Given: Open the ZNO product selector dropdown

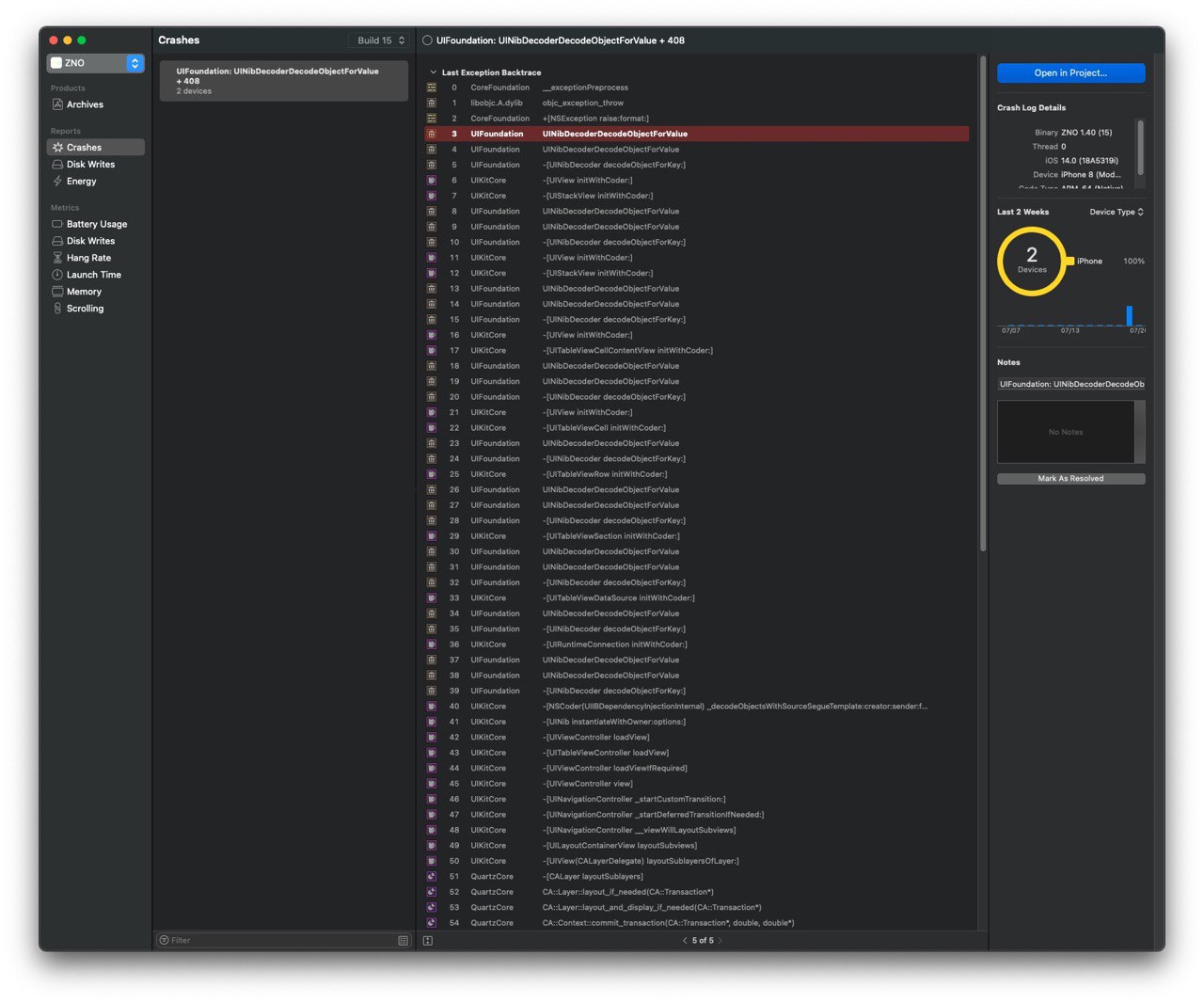Looking at the screenshot, I should coord(95,63).
